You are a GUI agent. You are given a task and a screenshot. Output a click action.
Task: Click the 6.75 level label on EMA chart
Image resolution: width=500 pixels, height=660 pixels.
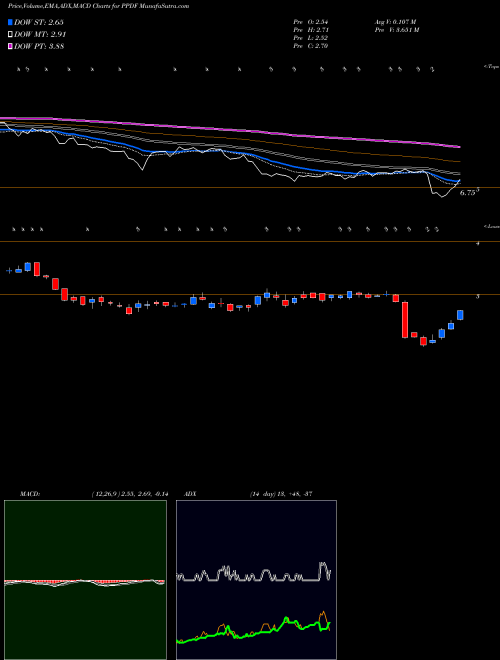coord(468,193)
